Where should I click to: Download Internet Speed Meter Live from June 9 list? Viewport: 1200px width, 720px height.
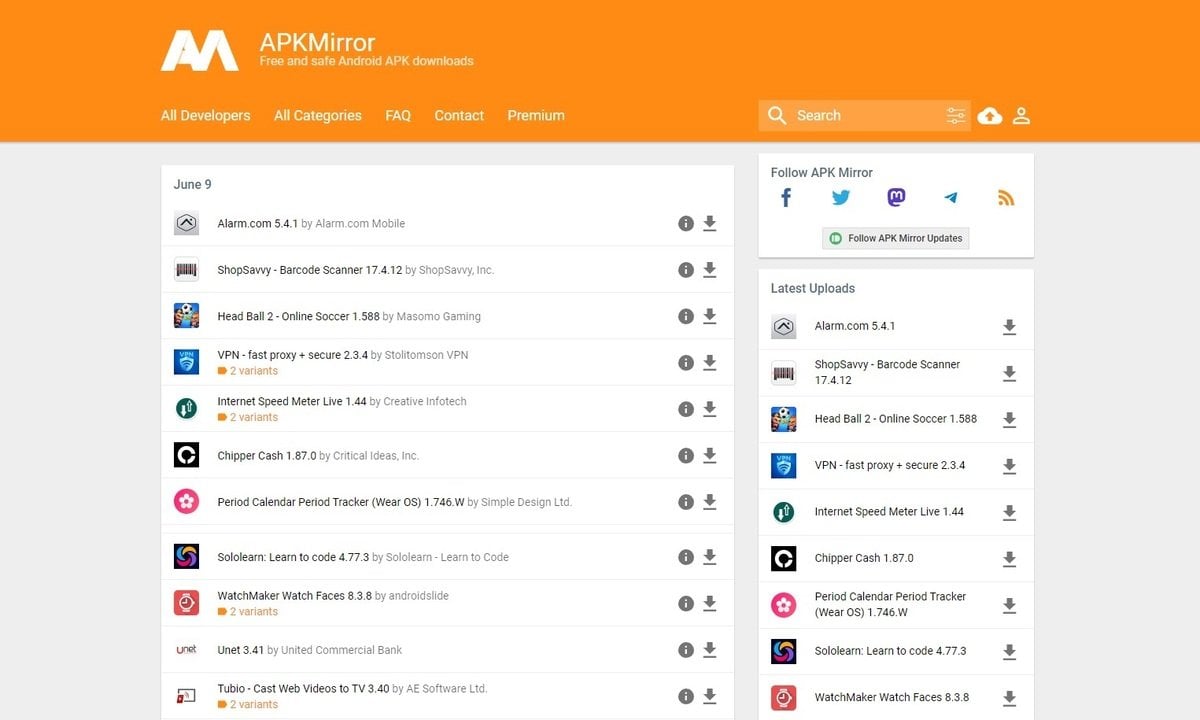tap(710, 409)
